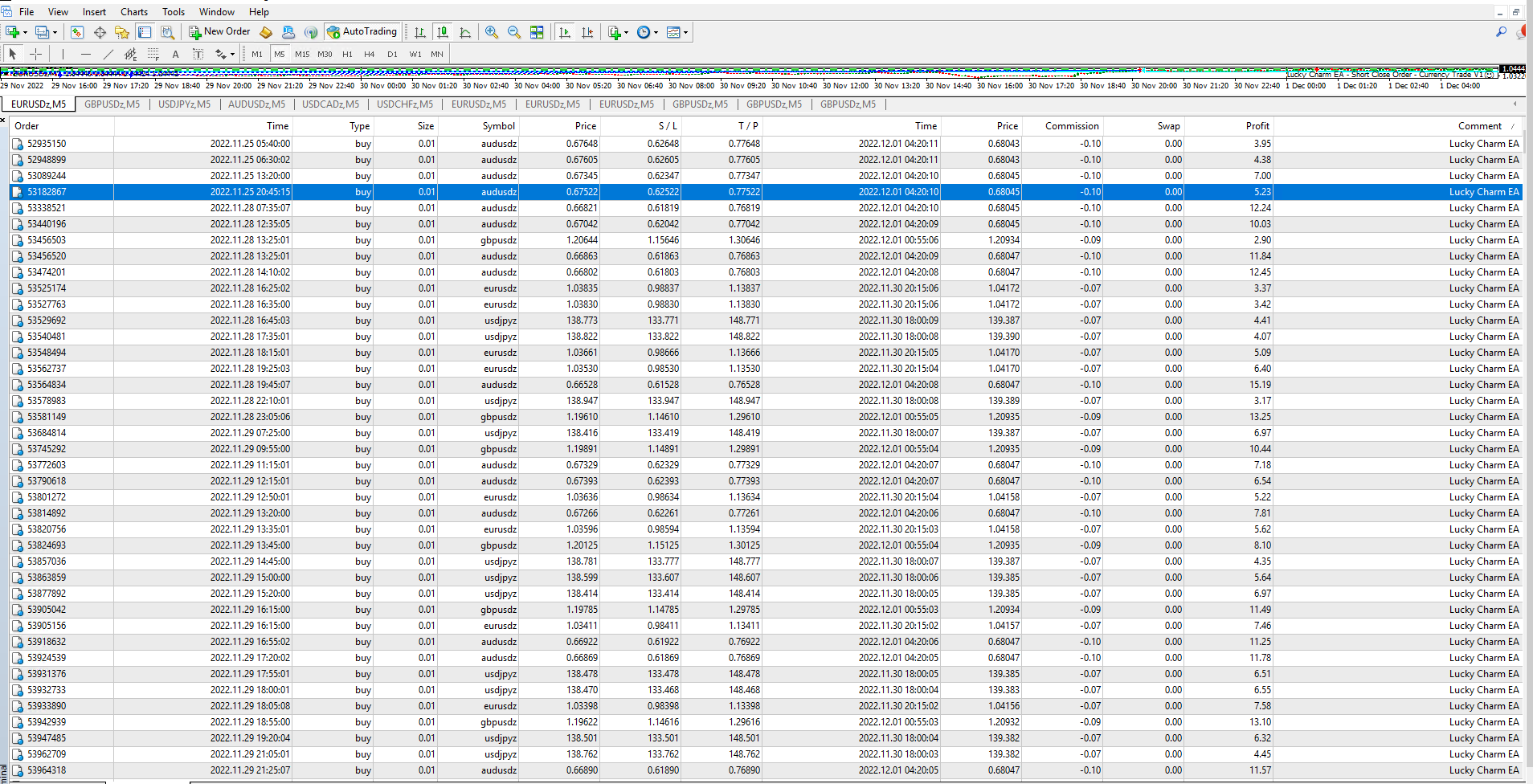Select the Fibonacci retracement tool
This screenshot has width=1533, height=784.
point(153,54)
